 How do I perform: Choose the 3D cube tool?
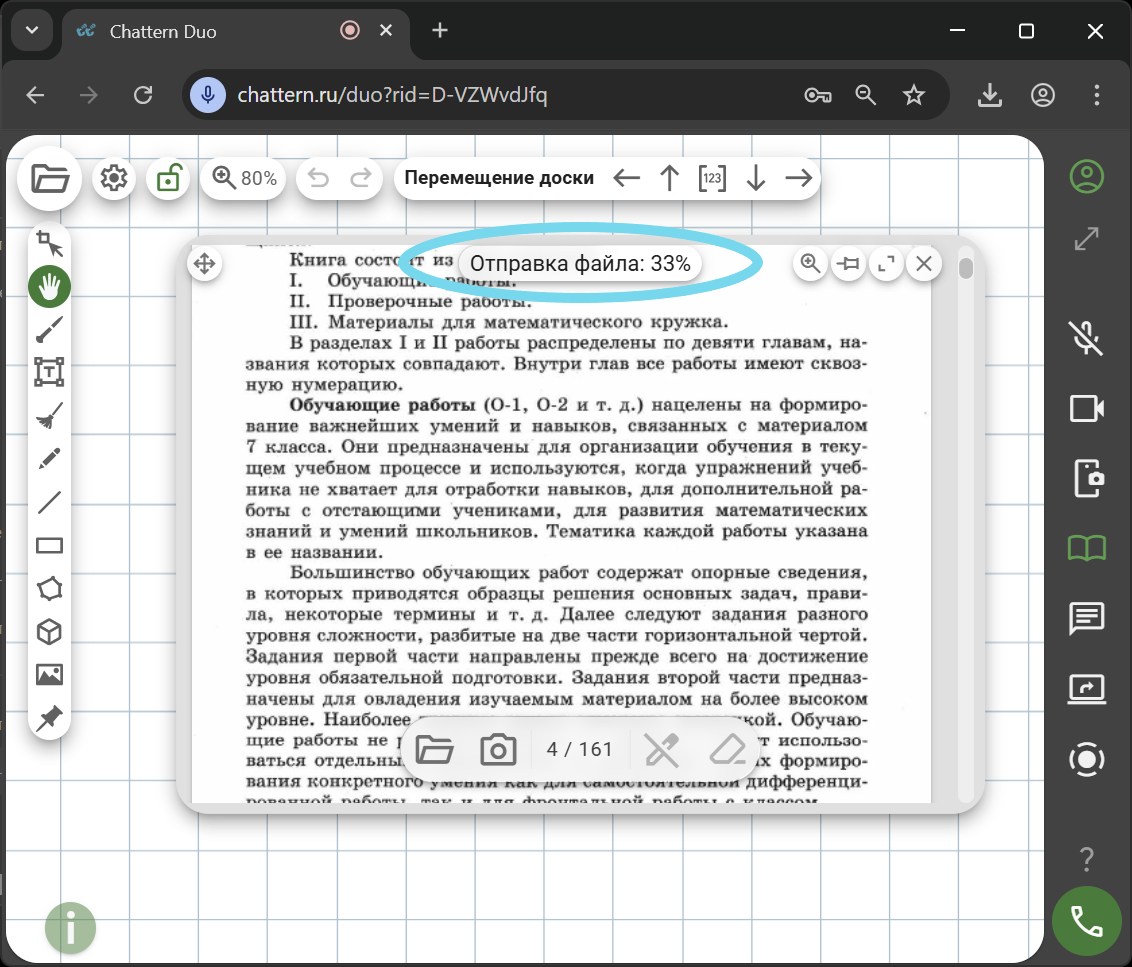pos(49,632)
